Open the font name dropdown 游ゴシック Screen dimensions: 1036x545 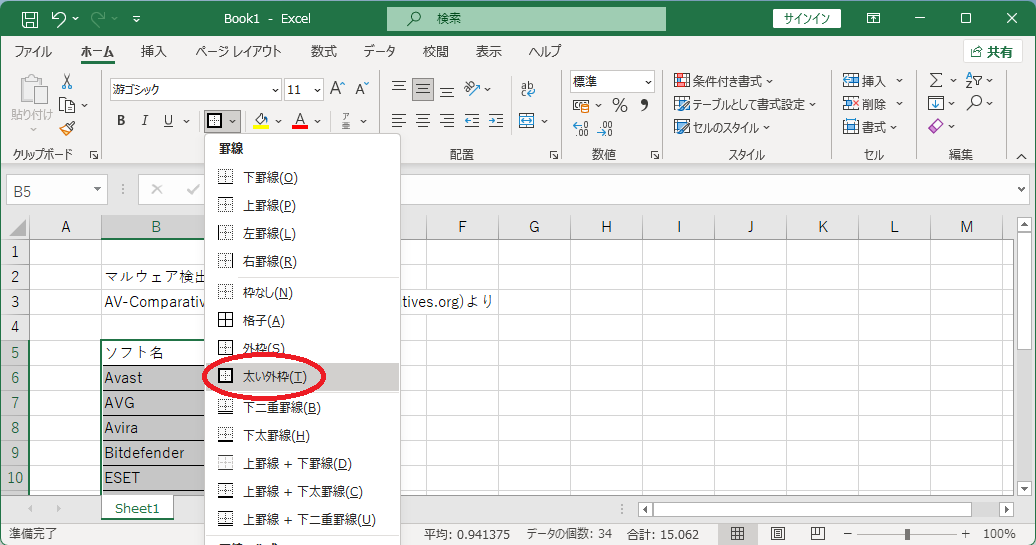pyautogui.click(x=275, y=90)
